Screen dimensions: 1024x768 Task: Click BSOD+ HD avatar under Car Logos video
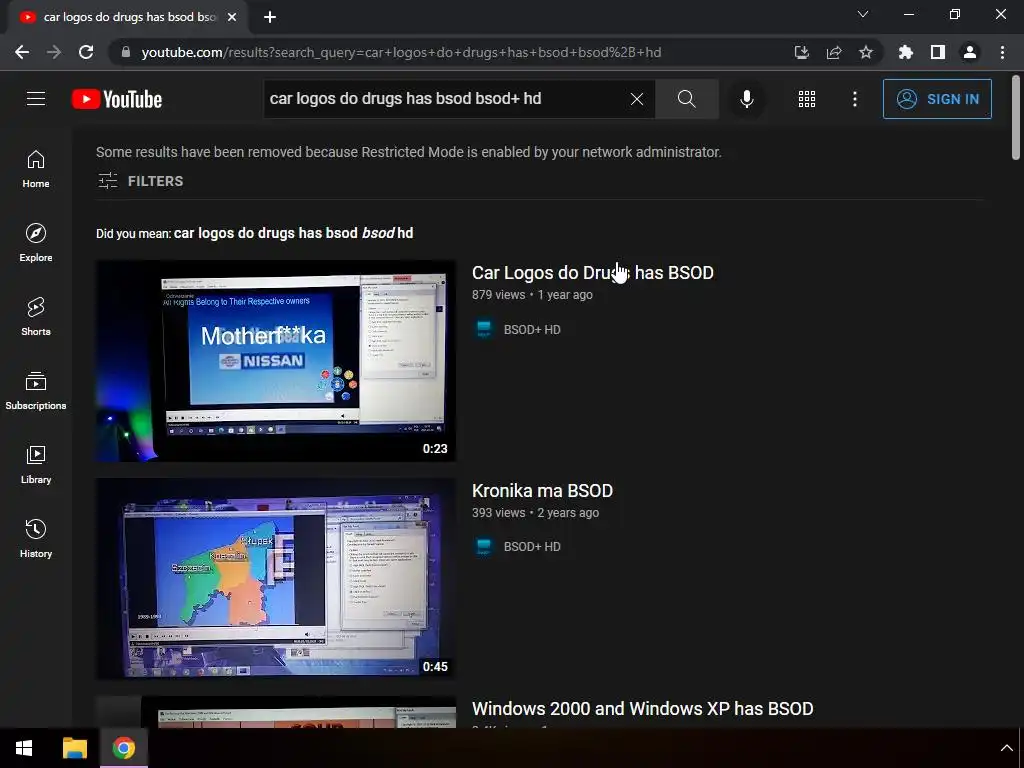484,329
